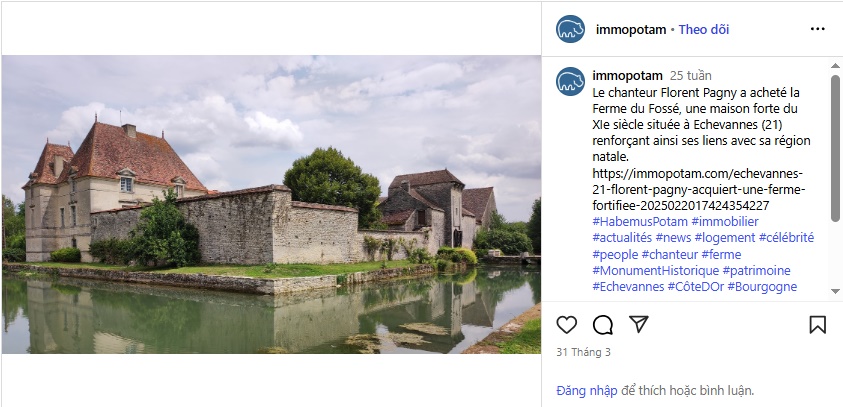Click the "Đăng nhập" login link
This screenshot has height=407, width=843.
coord(587,390)
